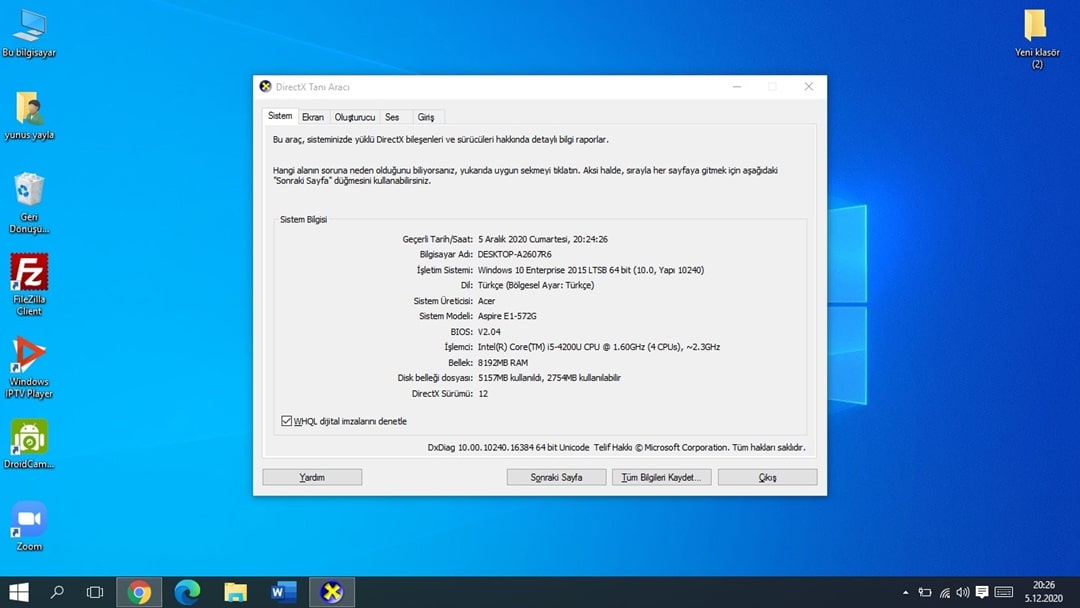Image resolution: width=1080 pixels, height=608 pixels.
Task: Select the Sistem tab
Action: point(280,116)
